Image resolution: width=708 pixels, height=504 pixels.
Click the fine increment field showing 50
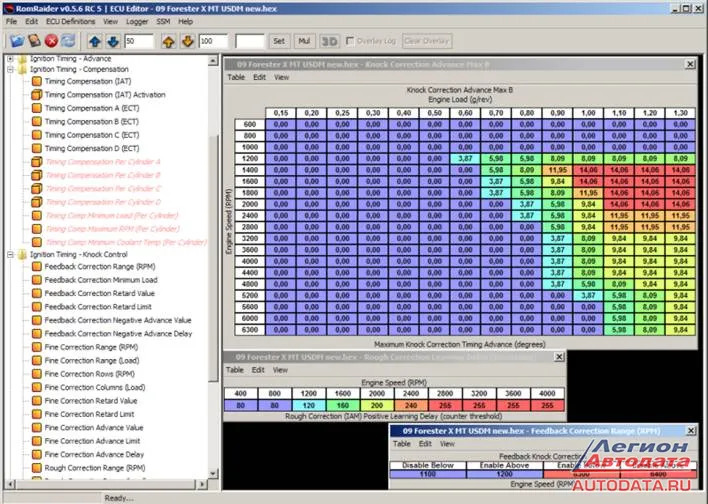139,41
